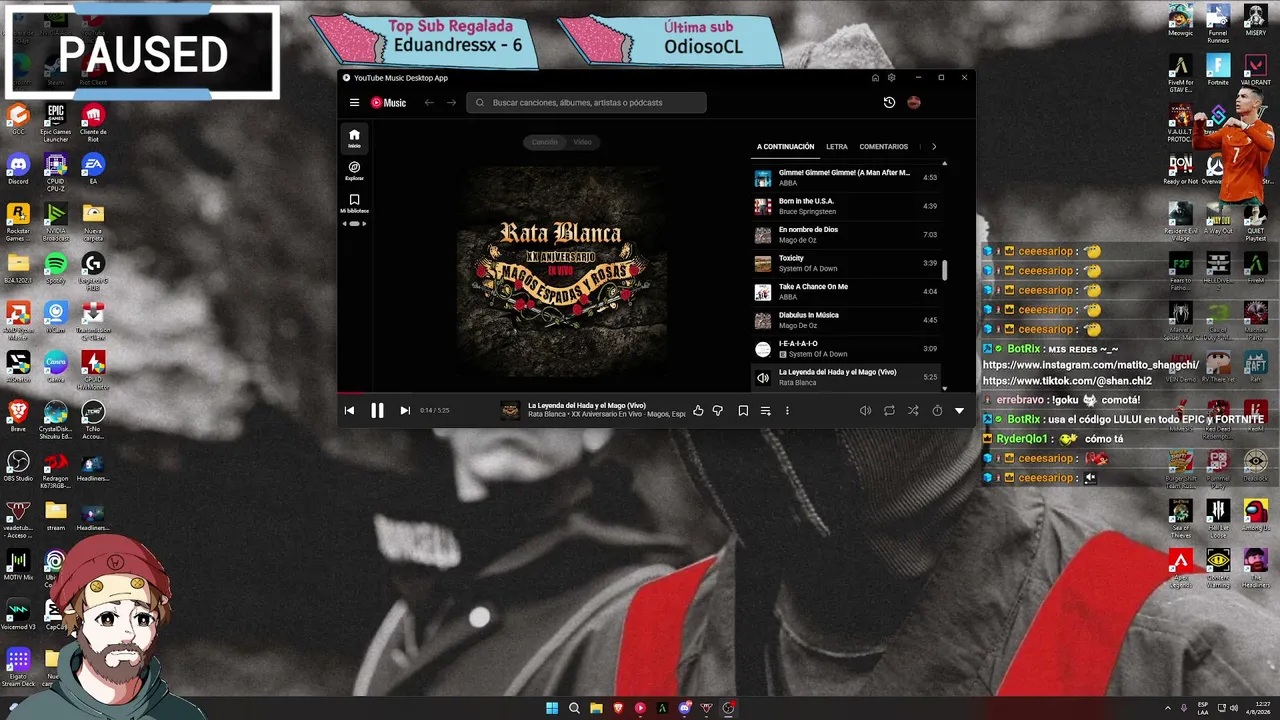Open the Instagram link in chat
Viewport: 1280px width, 720px height.
tap(1091, 365)
